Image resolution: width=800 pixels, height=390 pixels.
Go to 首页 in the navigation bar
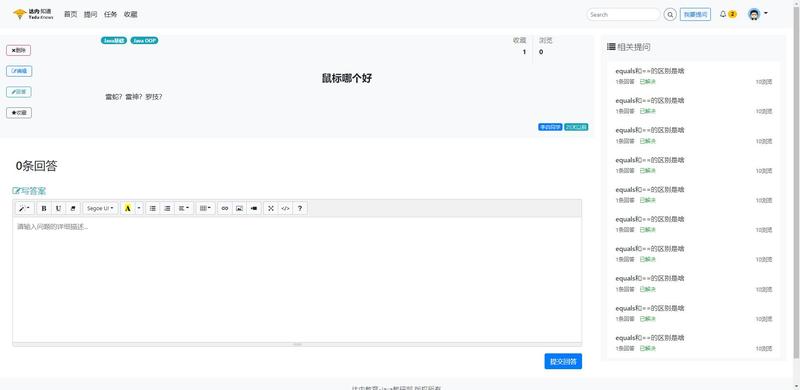(70, 14)
